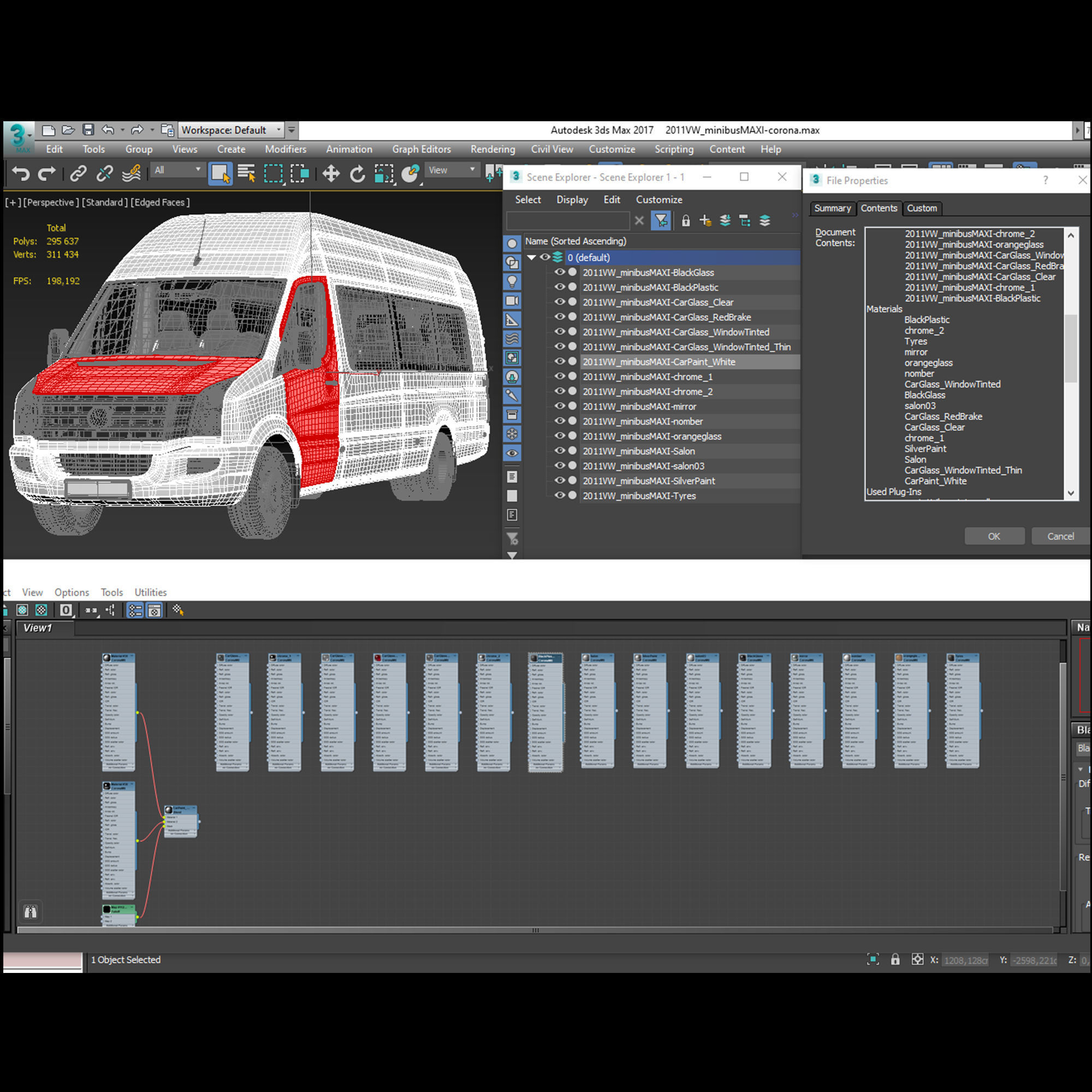Hide the BlackGlass object via eye icon

(560, 272)
